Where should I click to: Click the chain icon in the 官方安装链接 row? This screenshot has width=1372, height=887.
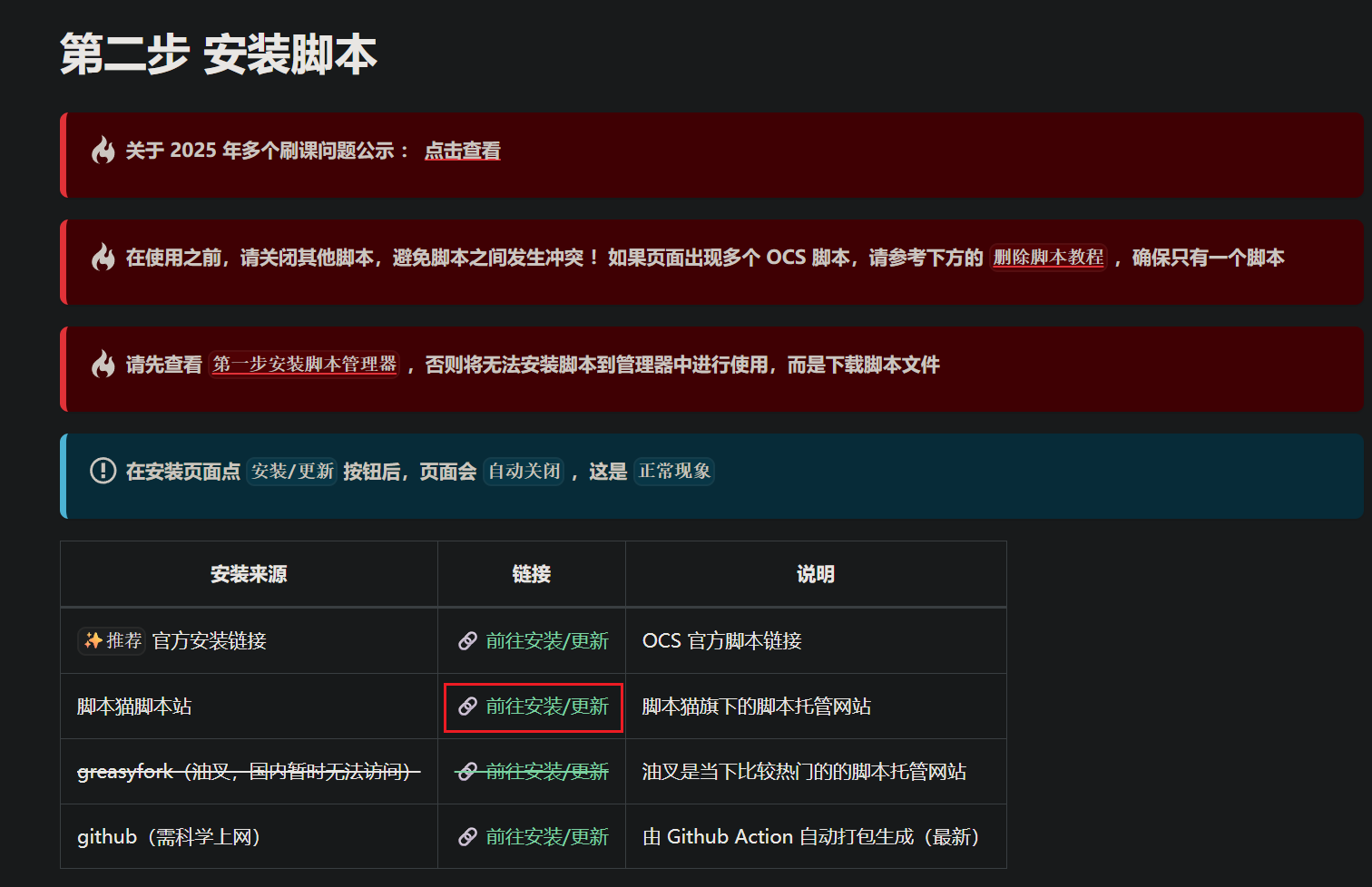pyautogui.click(x=467, y=641)
